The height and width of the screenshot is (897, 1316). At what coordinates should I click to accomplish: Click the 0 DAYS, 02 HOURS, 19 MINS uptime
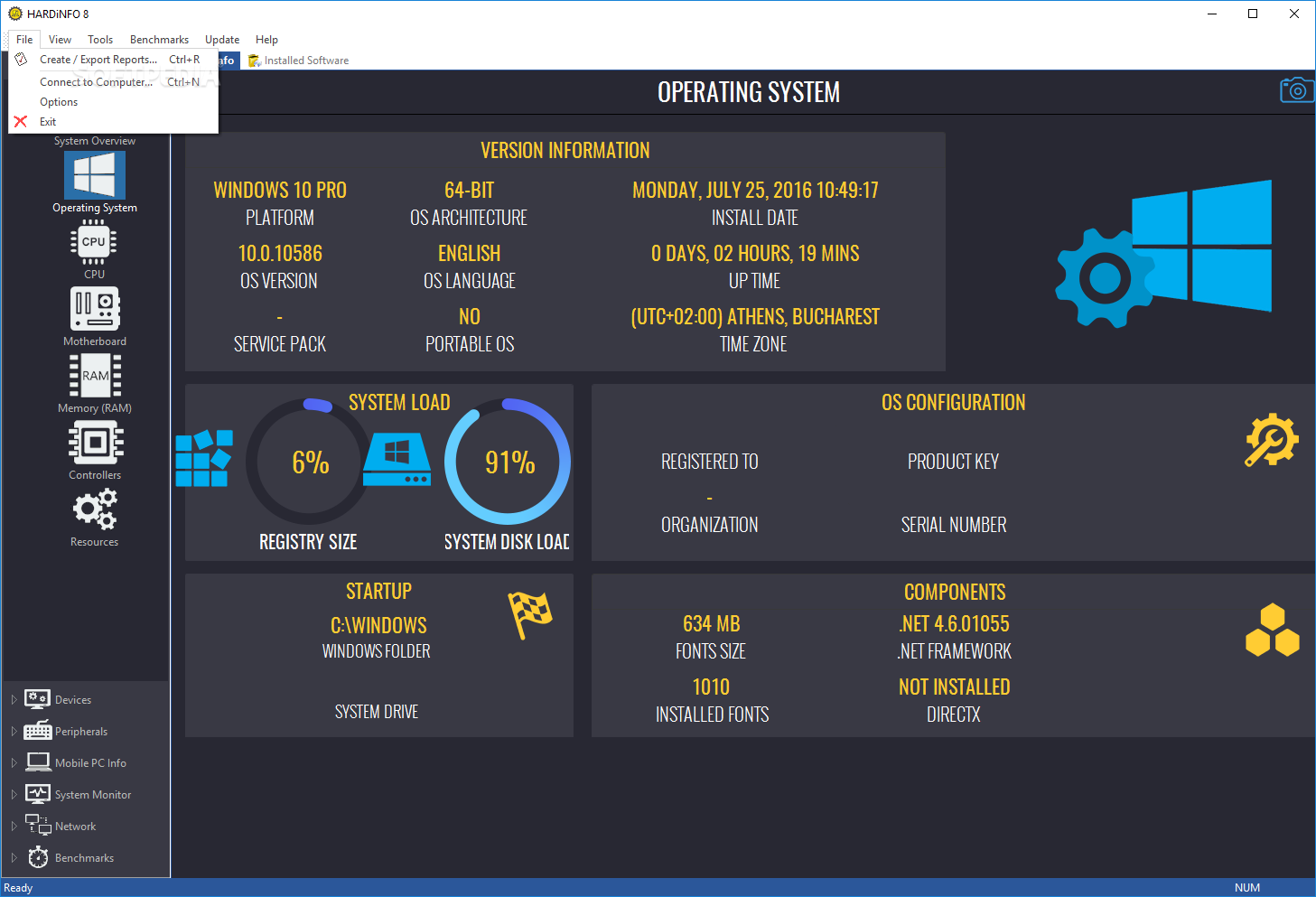pyautogui.click(x=755, y=254)
